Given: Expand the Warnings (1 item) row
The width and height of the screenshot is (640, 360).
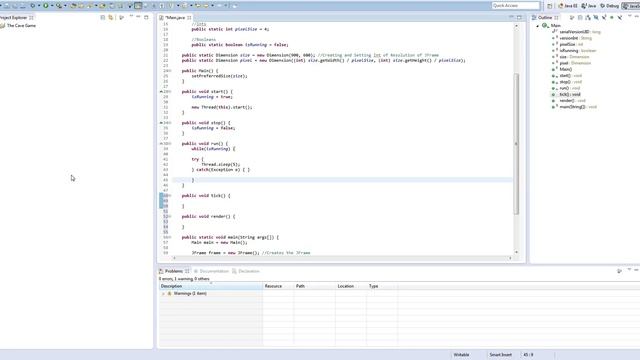Looking at the screenshot, I should (x=163, y=293).
